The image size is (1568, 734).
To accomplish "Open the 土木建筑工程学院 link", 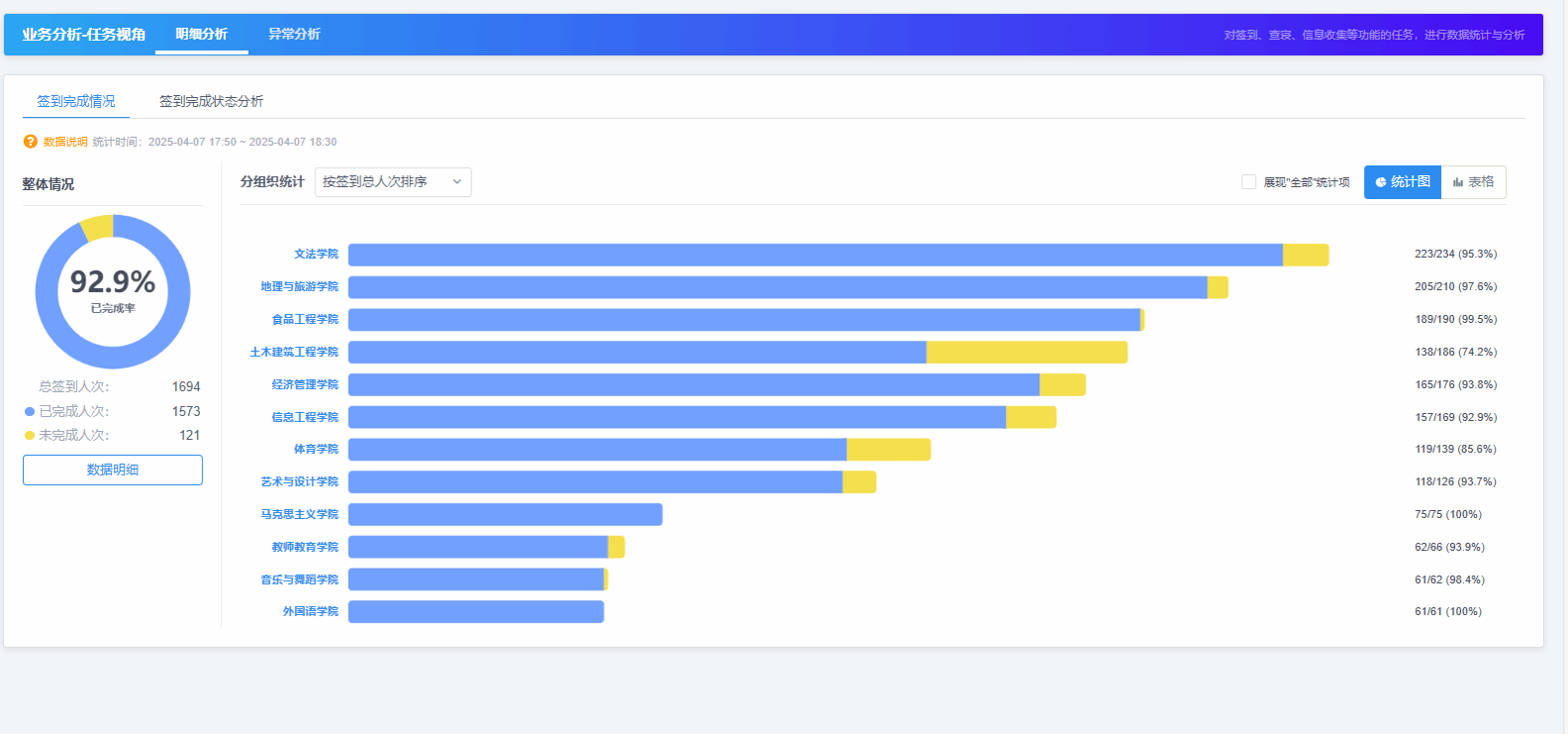I will click(294, 352).
